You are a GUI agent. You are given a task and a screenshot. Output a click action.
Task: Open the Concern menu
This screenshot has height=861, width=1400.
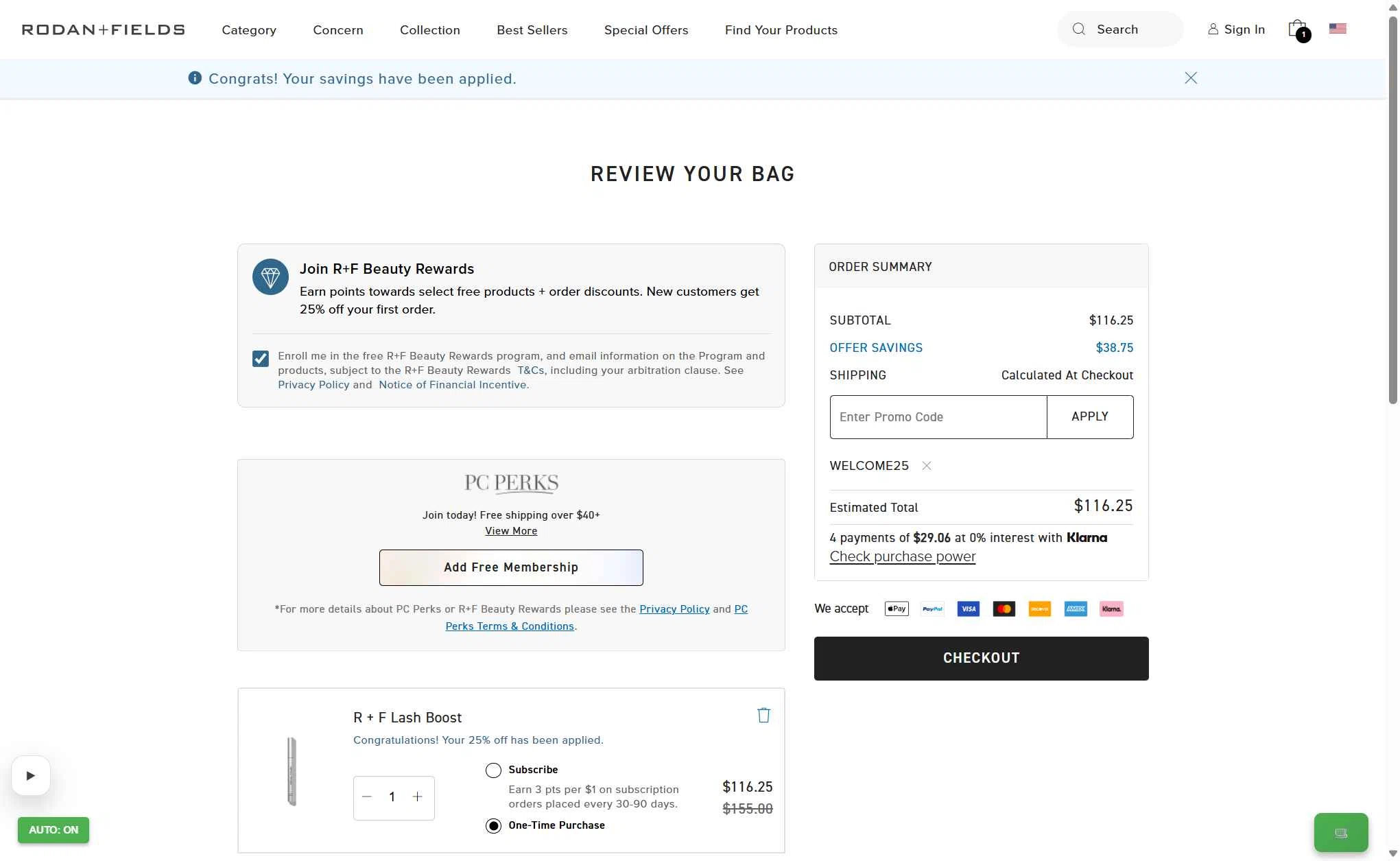pyautogui.click(x=338, y=30)
